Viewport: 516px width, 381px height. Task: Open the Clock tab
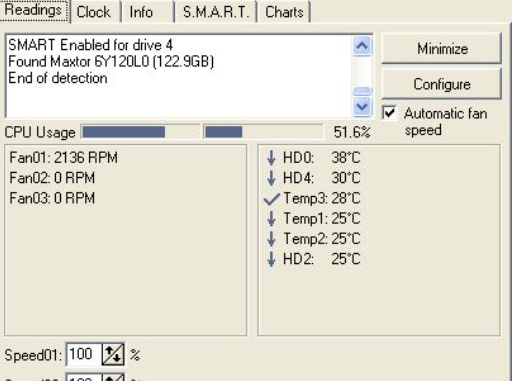[x=95, y=12]
